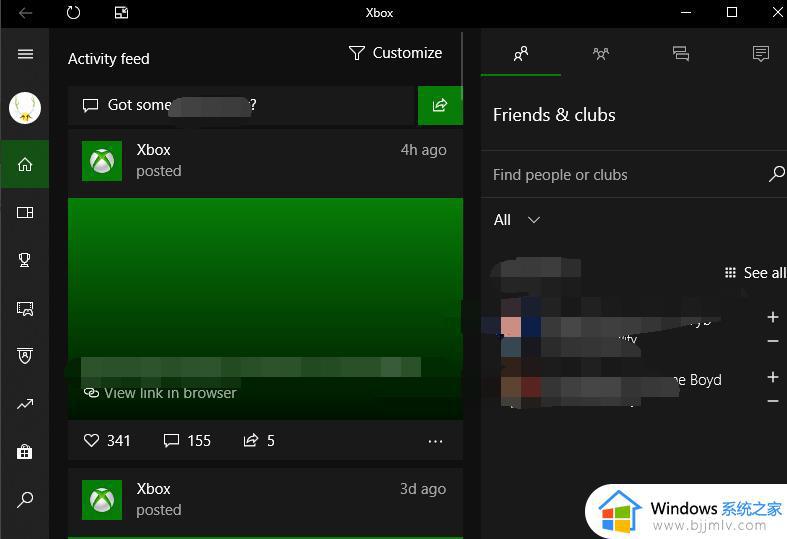Open more options ellipsis on post
Image resolution: width=787 pixels, height=539 pixels.
[x=435, y=441]
